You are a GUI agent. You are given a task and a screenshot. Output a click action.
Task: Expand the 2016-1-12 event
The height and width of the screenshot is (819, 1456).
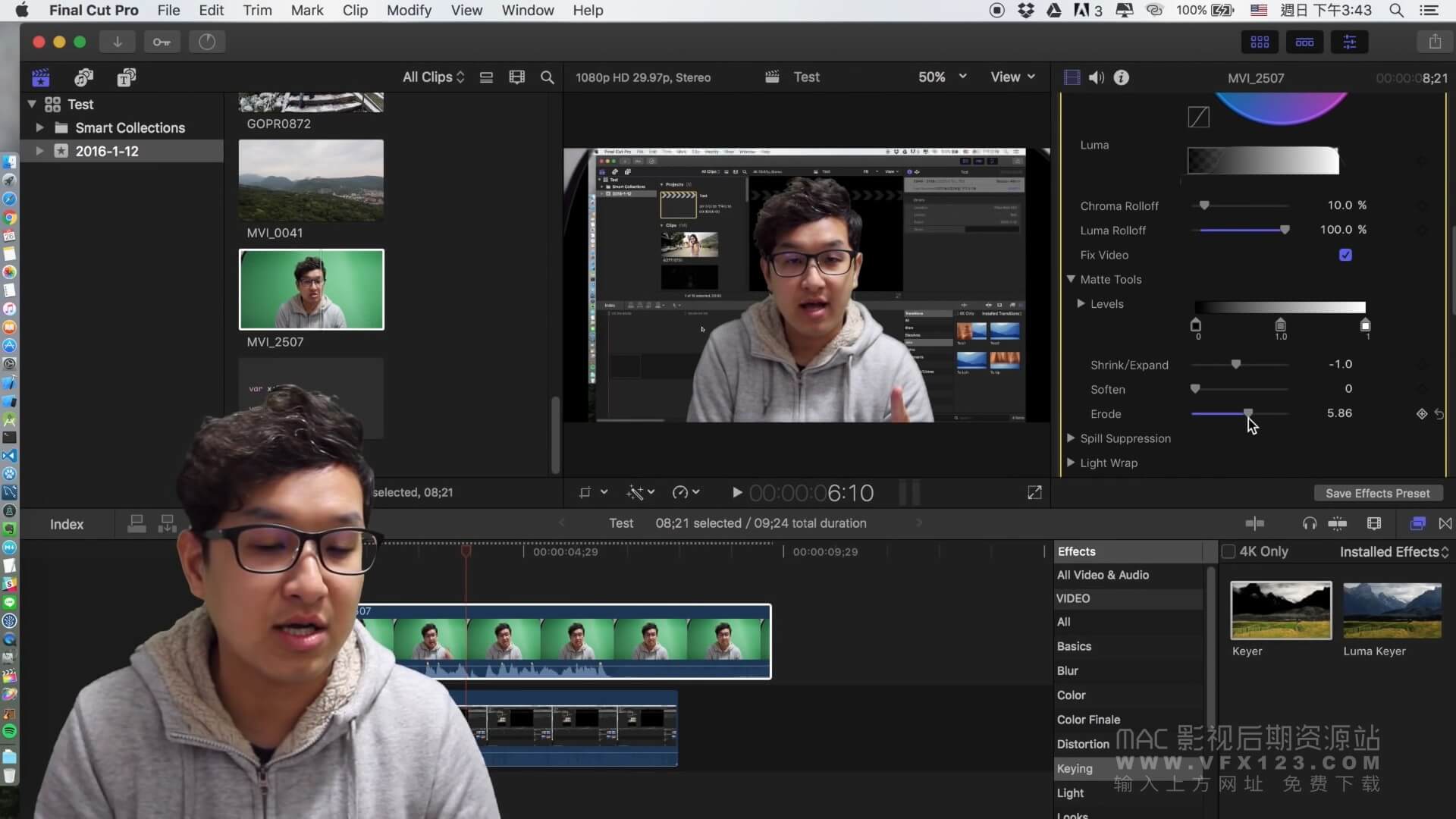point(39,151)
